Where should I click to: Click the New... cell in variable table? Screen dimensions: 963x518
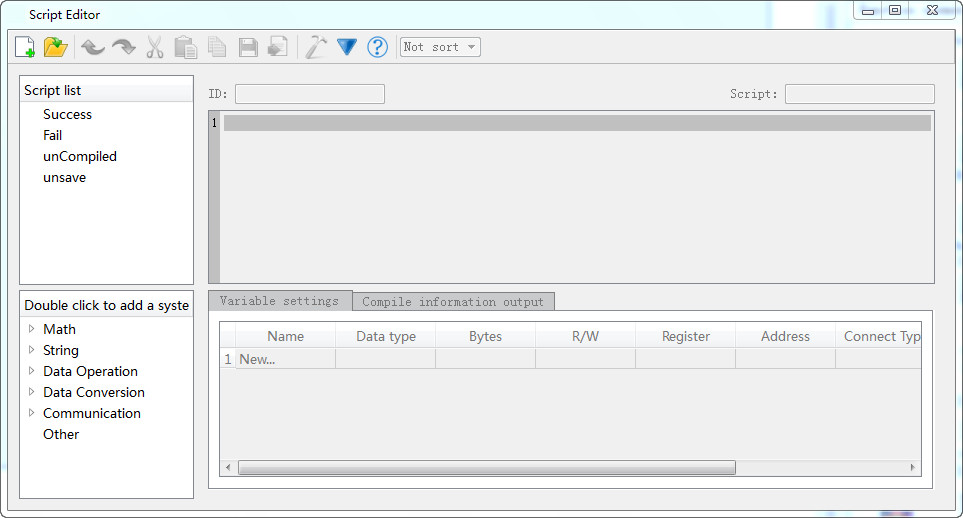click(286, 359)
